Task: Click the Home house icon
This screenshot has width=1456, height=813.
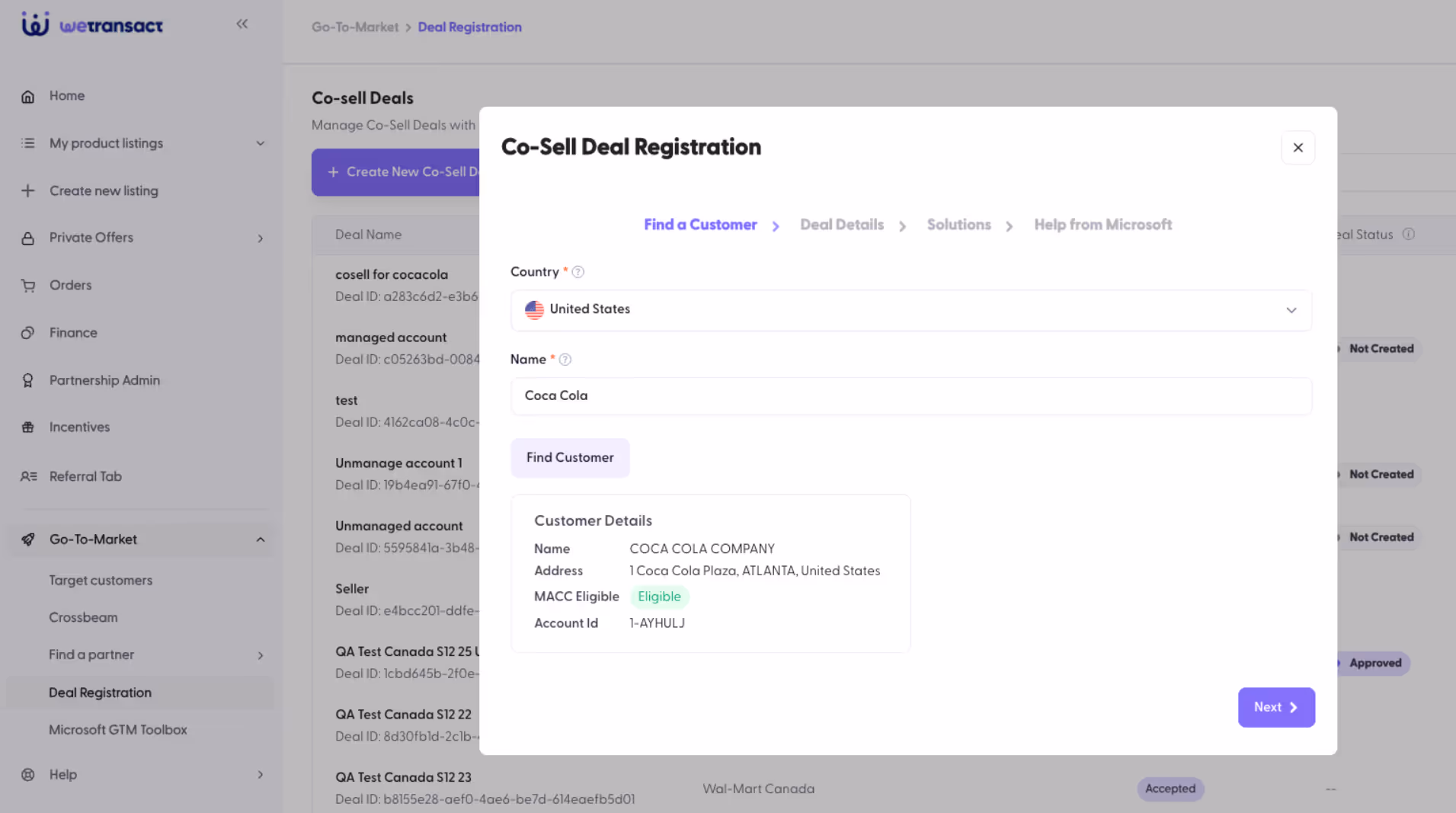Action: point(28,96)
